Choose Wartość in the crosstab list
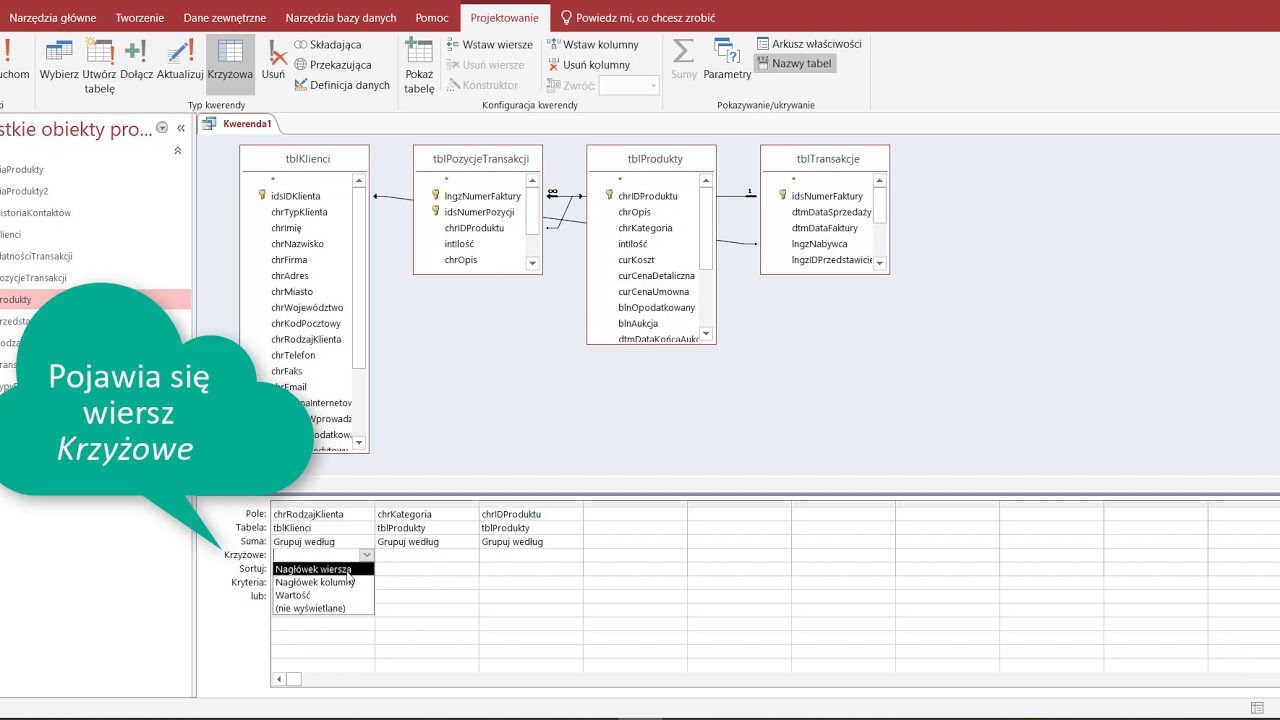This screenshot has width=1280, height=720. [x=323, y=595]
